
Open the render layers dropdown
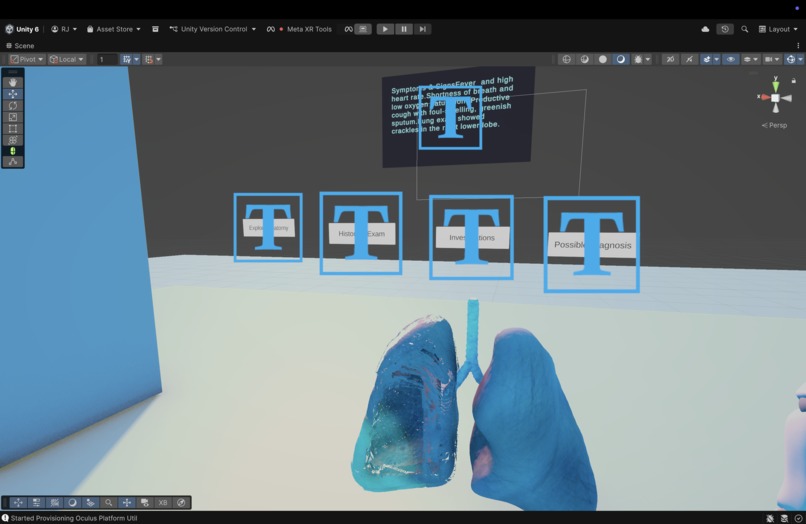[750, 59]
